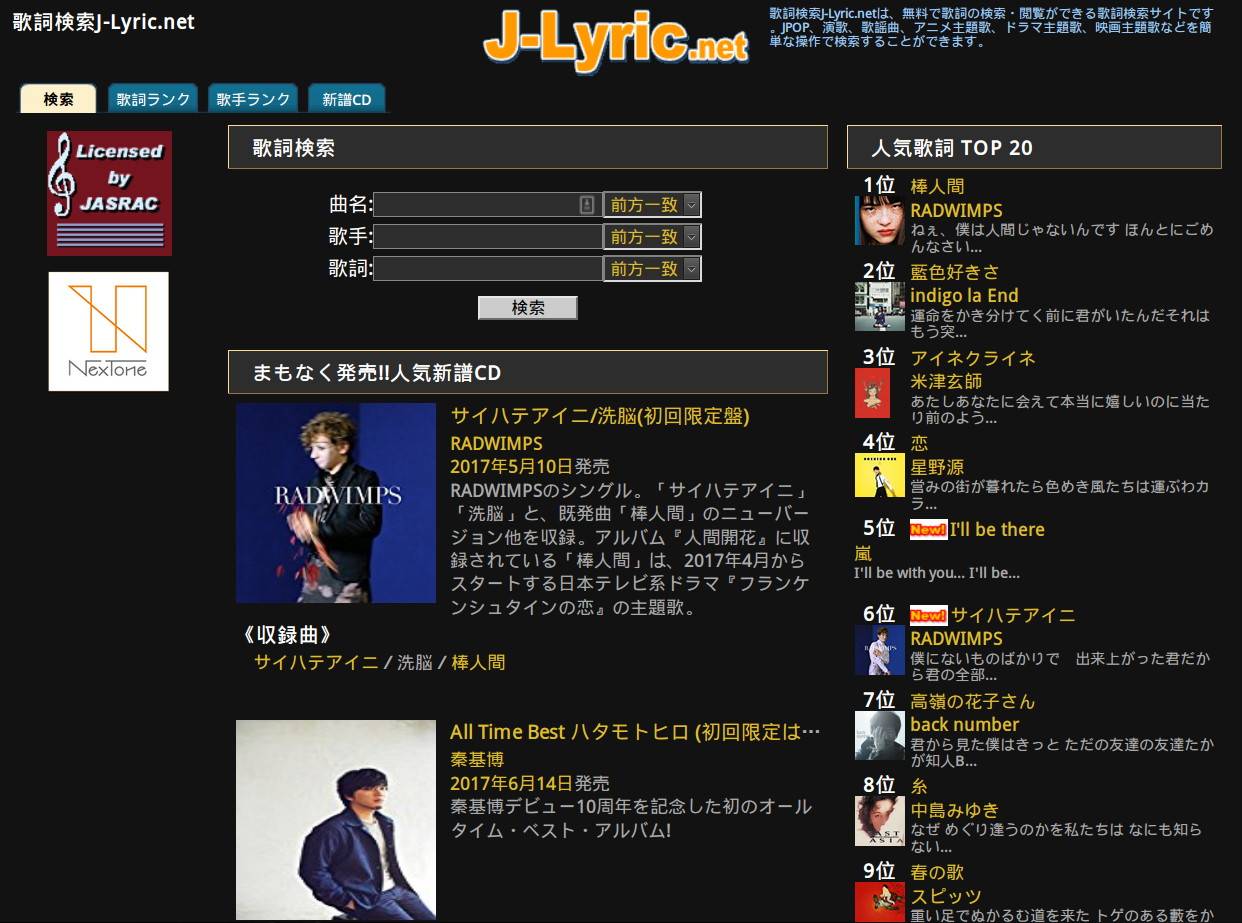Open 恋 song link at rank 4

tap(919, 443)
